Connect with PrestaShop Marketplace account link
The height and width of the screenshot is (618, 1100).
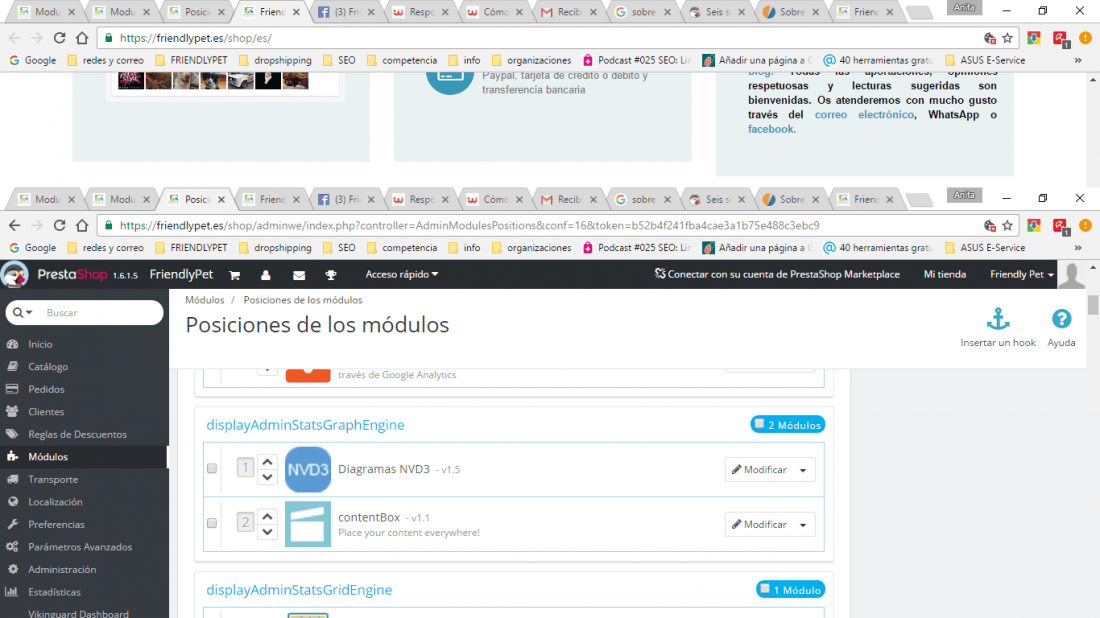[x=777, y=274]
